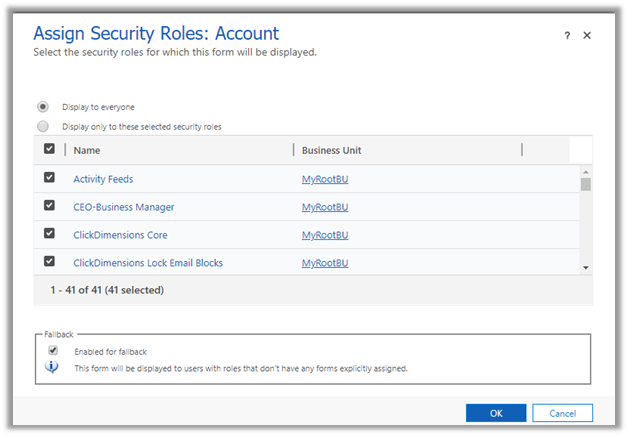Toggle the select-all checkbox in the header
The width and height of the screenshot is (628, 436).
50,150
